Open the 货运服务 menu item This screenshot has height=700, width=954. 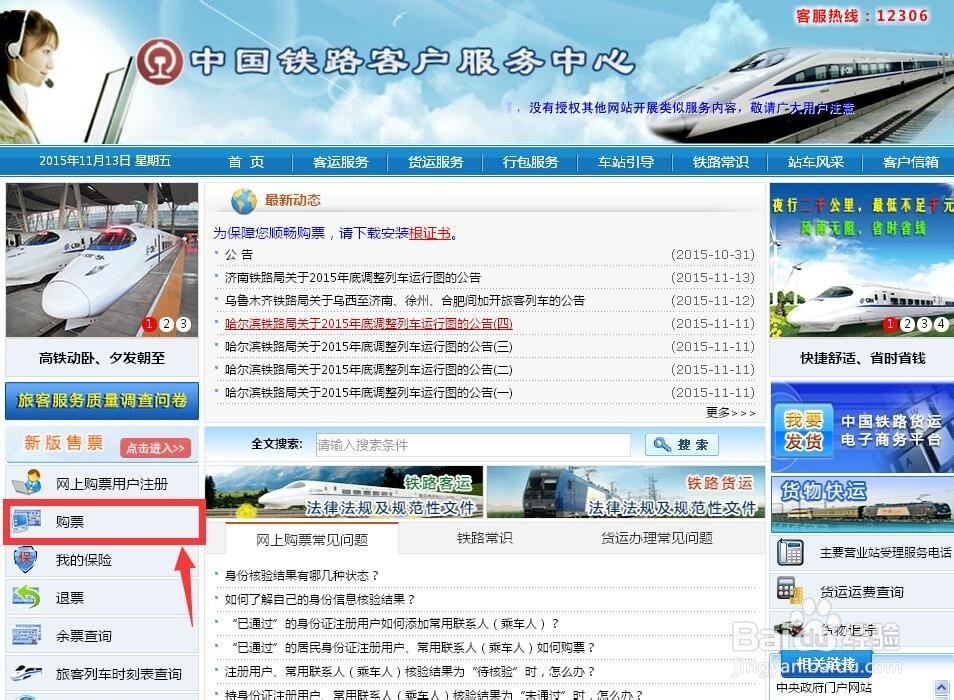pos(436,162)
